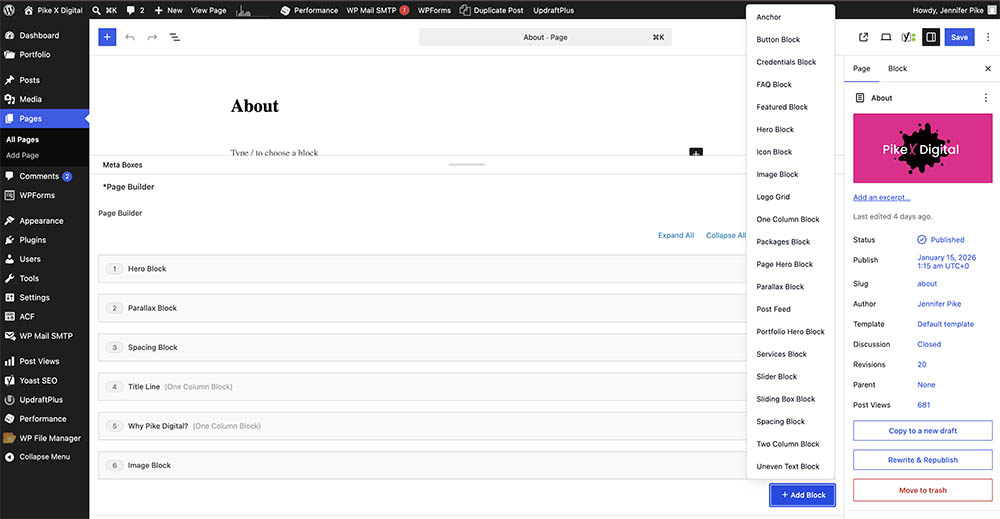
Task: Edit the about slug
Action: [927, 284]
